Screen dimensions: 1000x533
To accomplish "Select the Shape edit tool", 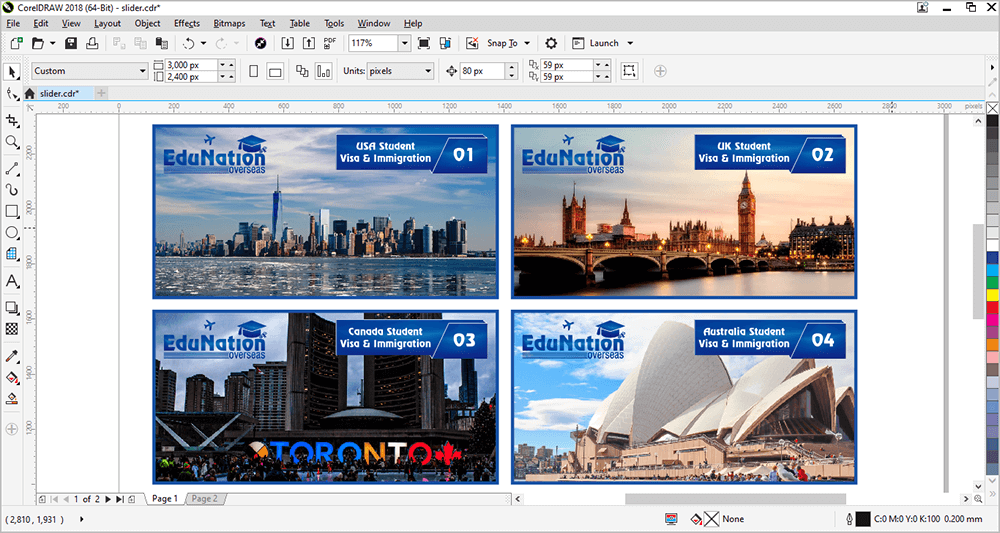I will click(x=11, y=94).
